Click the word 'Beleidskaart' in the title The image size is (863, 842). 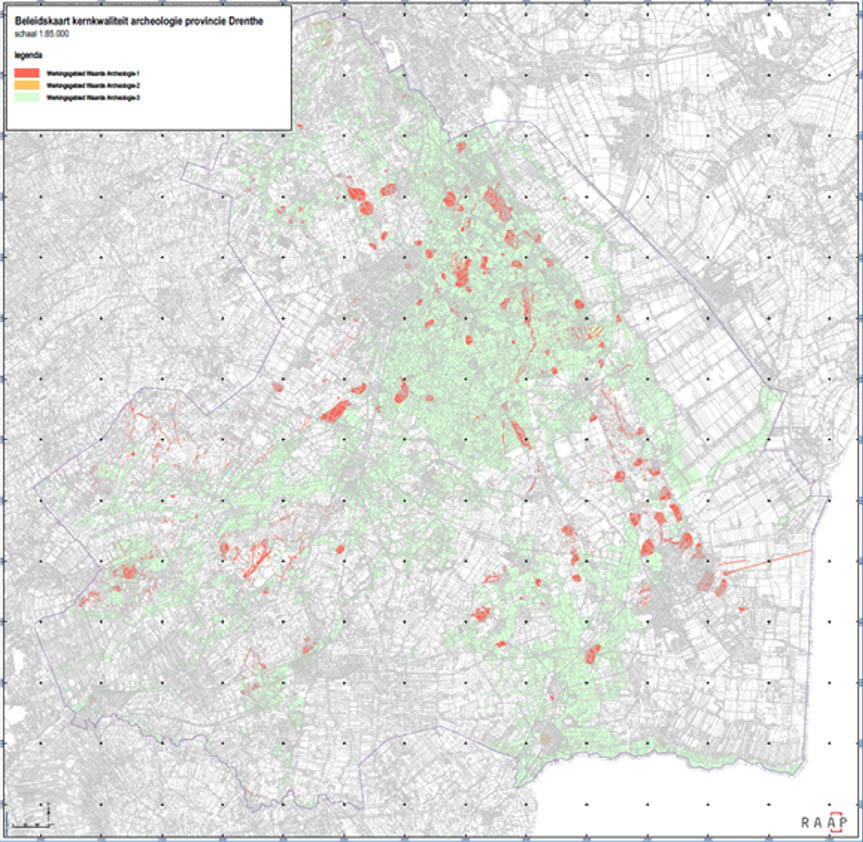[x=44, y=21]
